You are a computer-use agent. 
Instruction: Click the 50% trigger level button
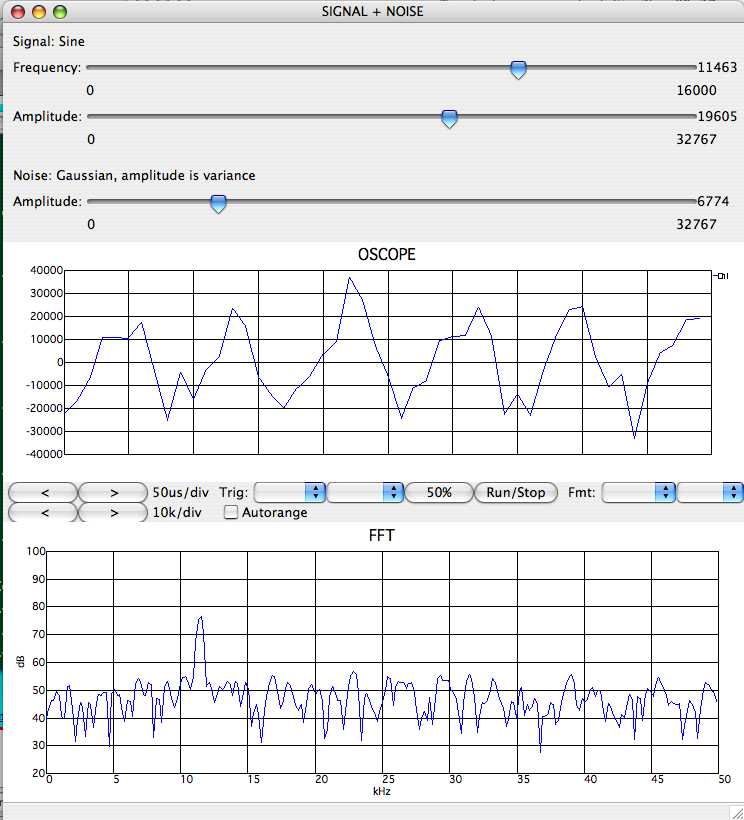tap(439, 492)
